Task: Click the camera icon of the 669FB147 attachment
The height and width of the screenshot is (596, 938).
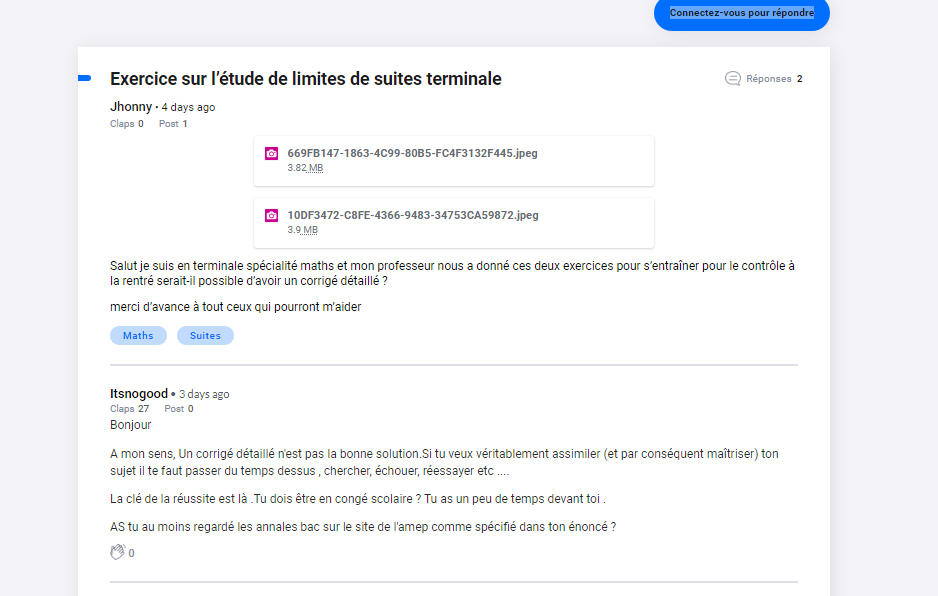Action: click(271, 153)
